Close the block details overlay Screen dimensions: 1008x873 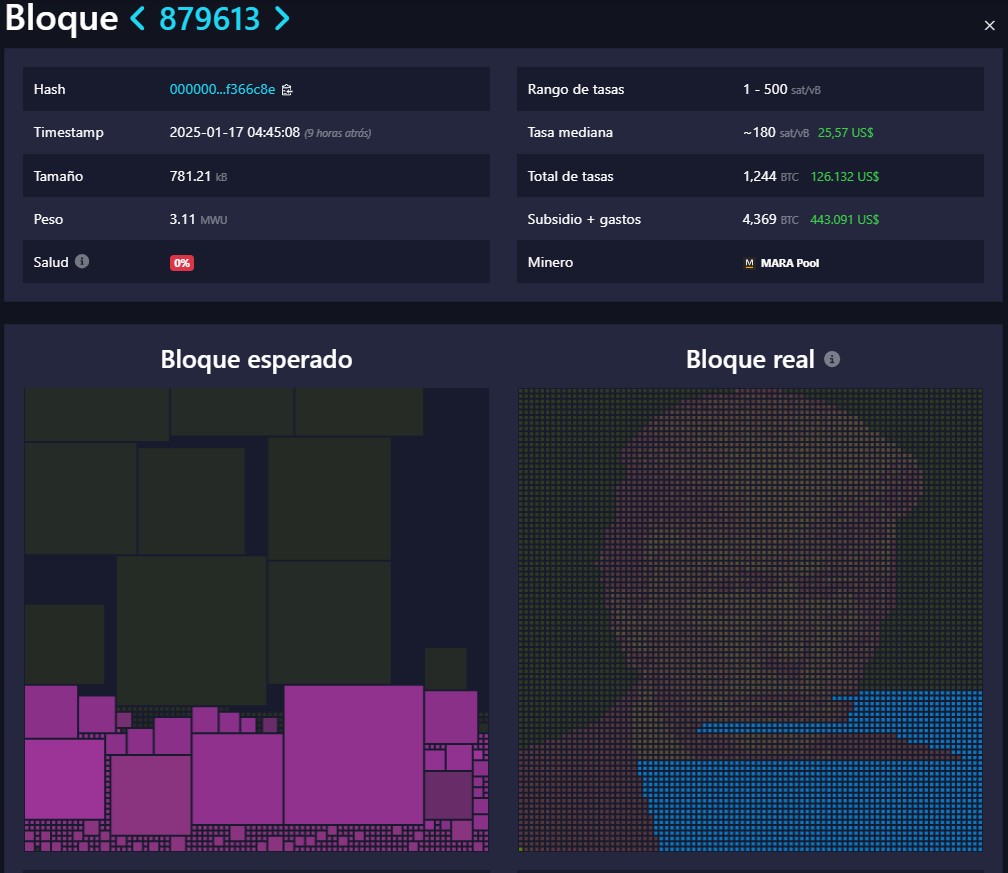pyautogui.click(x=990, y=25)
